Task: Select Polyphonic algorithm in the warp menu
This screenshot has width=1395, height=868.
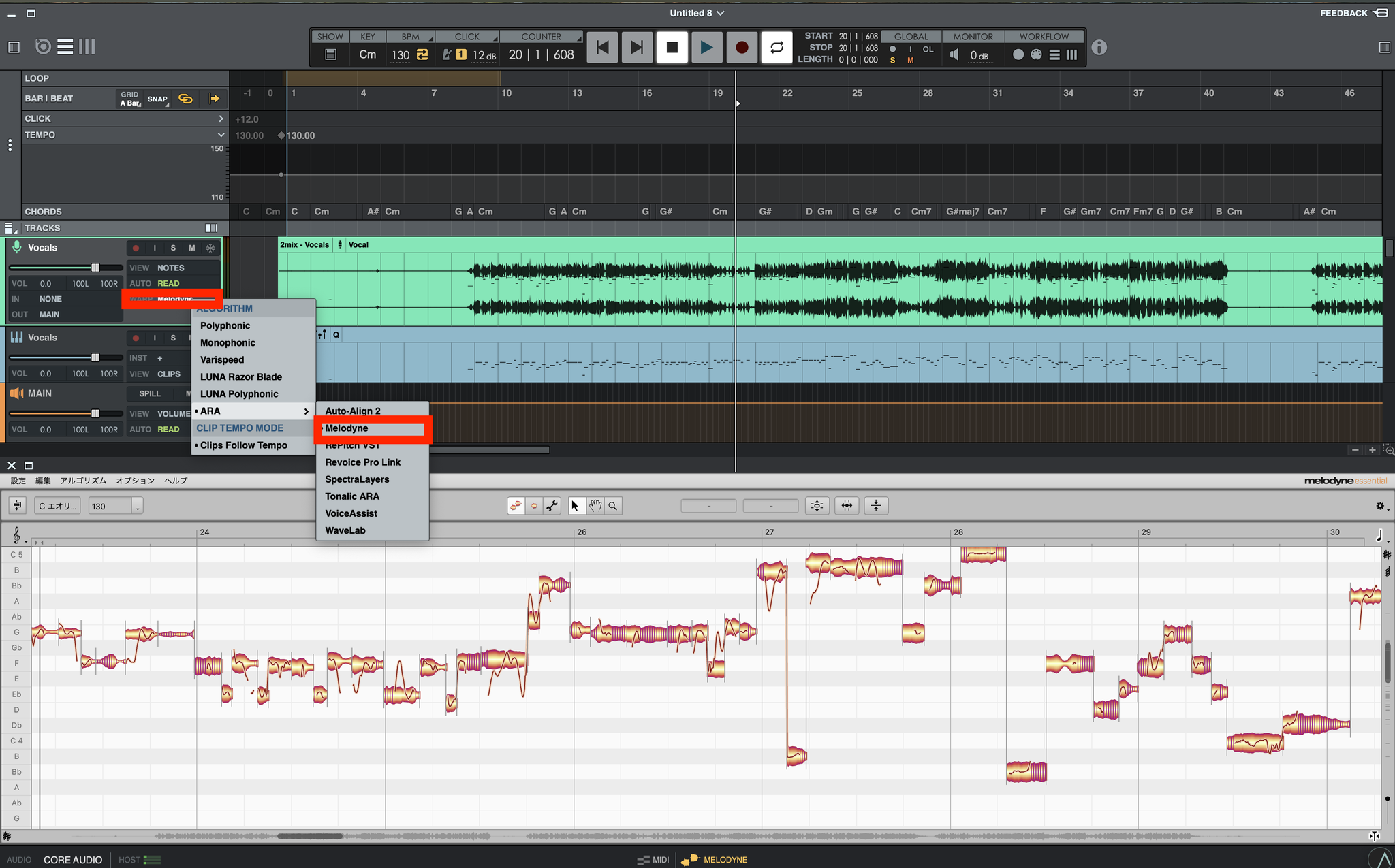Action: pyautogui.click(x=253, y=325)
